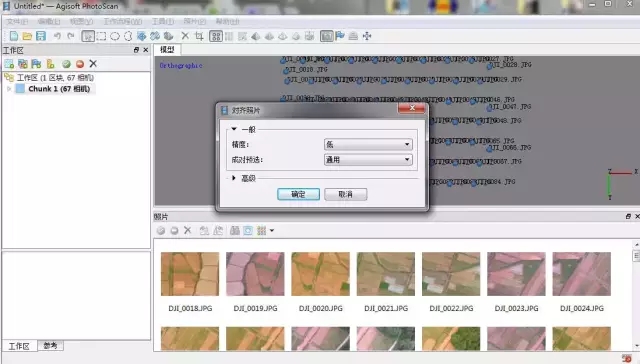The width and height of the screenshot is (640, 364).
Task: Select the Navigation arrow tool
Action: (x=88, y=36)
